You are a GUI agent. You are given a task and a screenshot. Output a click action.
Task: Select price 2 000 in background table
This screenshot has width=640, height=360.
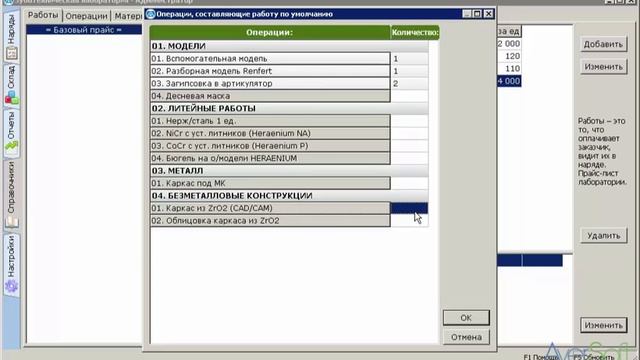tap(509, 44)
